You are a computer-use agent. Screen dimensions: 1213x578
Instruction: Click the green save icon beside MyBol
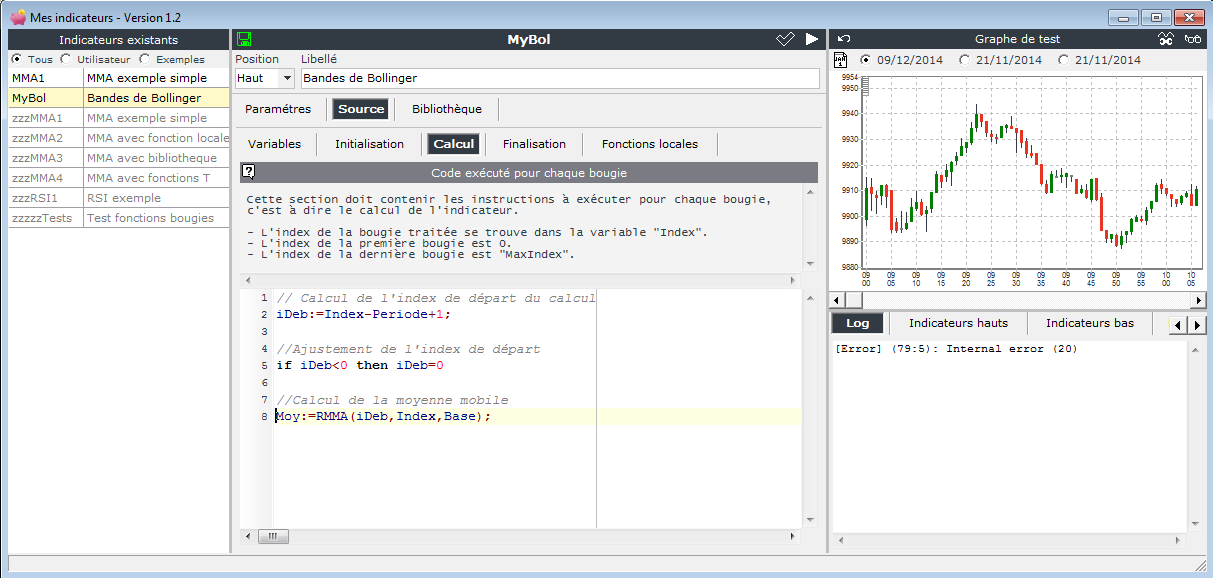click(243, 40)
